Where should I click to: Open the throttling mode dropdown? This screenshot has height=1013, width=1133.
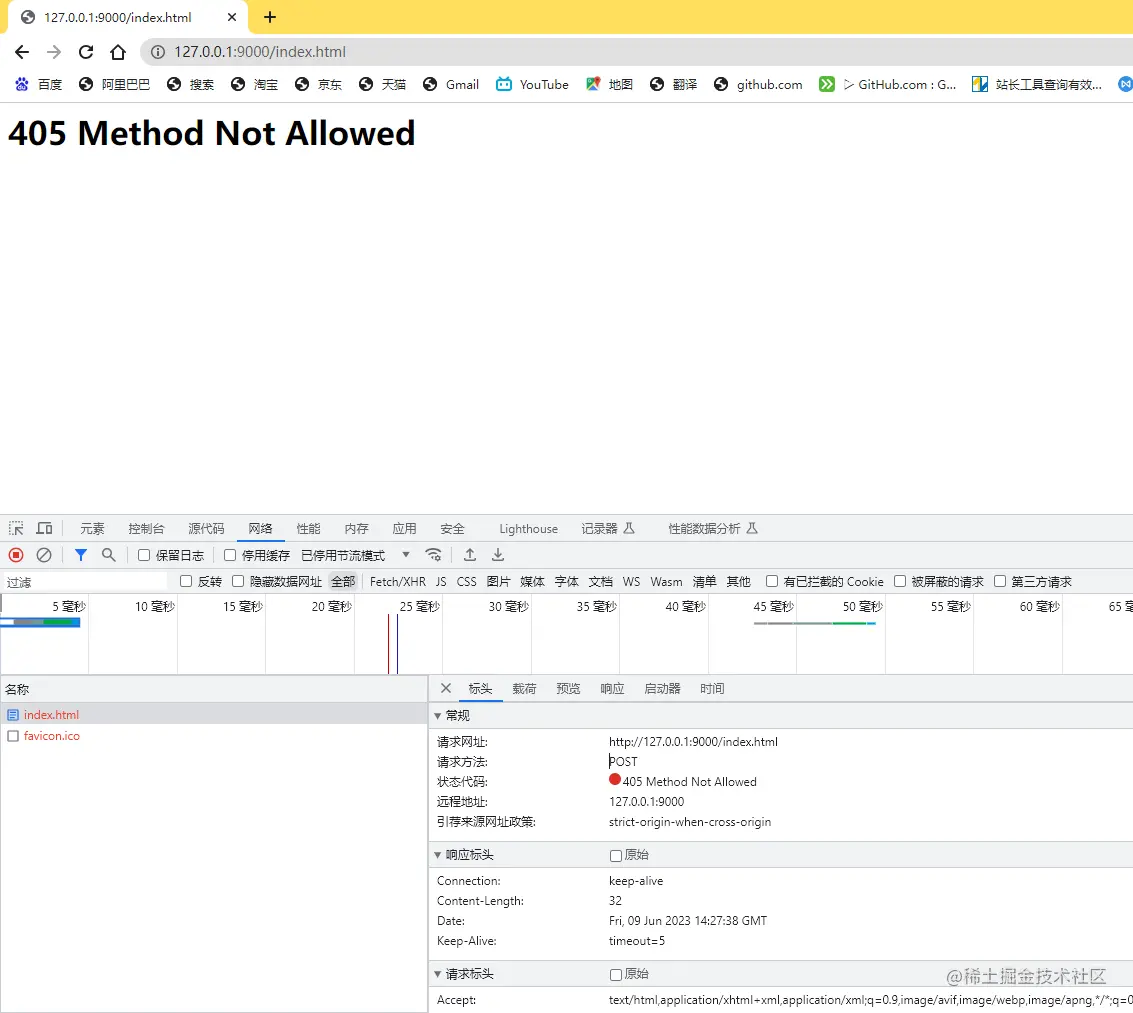(356, 555)
